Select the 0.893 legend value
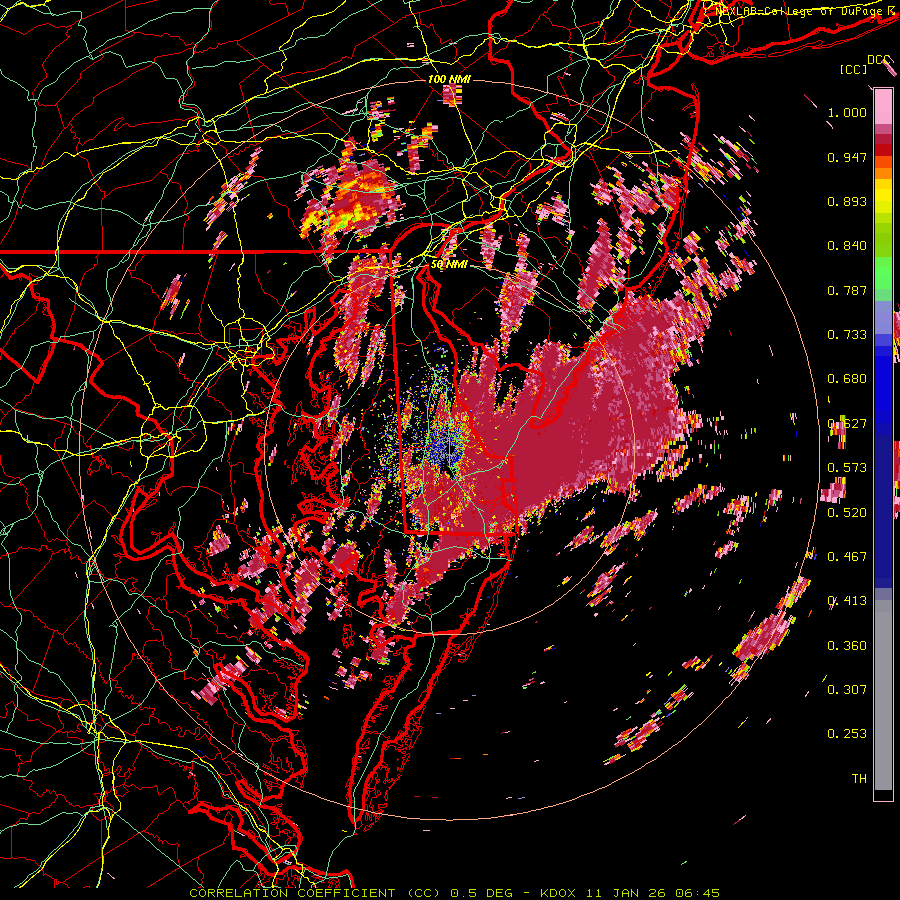900x900 pixels. (x=847, y=201)
